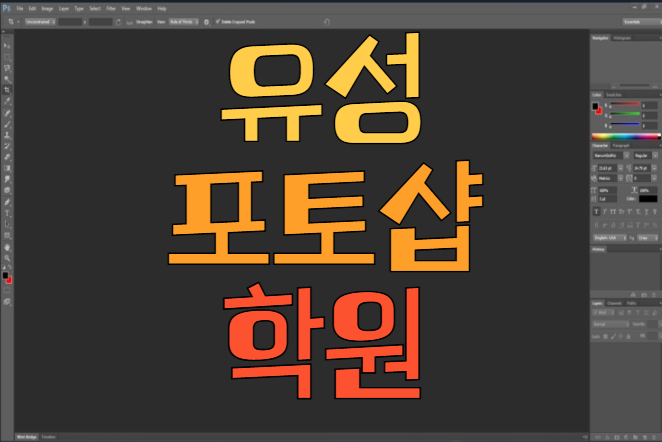
Task: Select the Horizontal Type tool
Action: point(7,213)
